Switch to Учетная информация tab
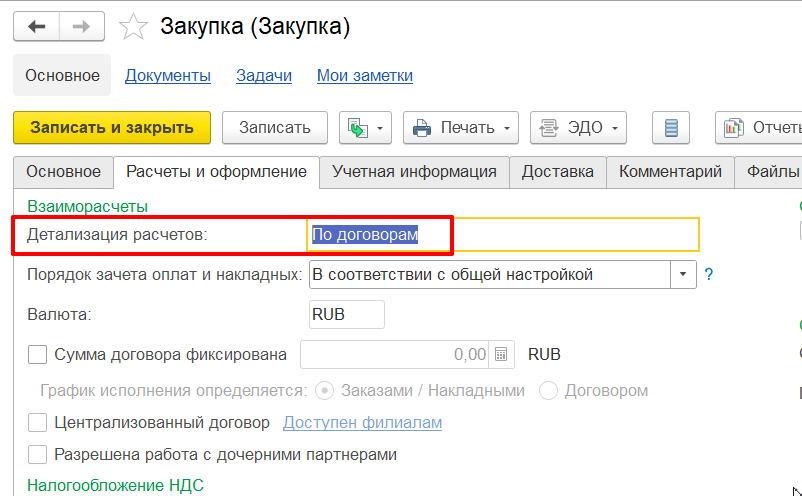 coord(414,172)
